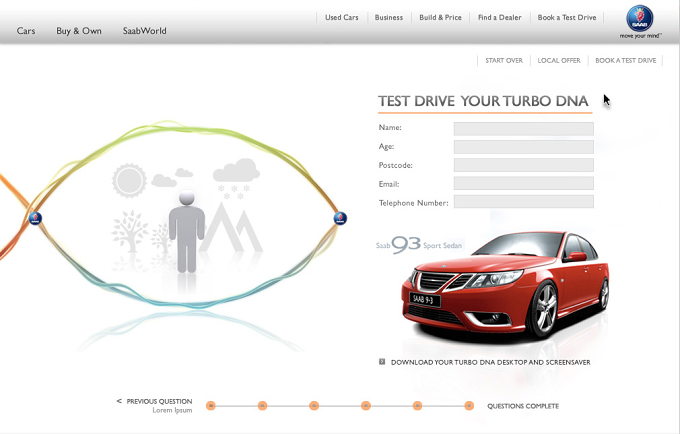
Task: Click LOCAL OFFER link
Action: coord(559,60)
